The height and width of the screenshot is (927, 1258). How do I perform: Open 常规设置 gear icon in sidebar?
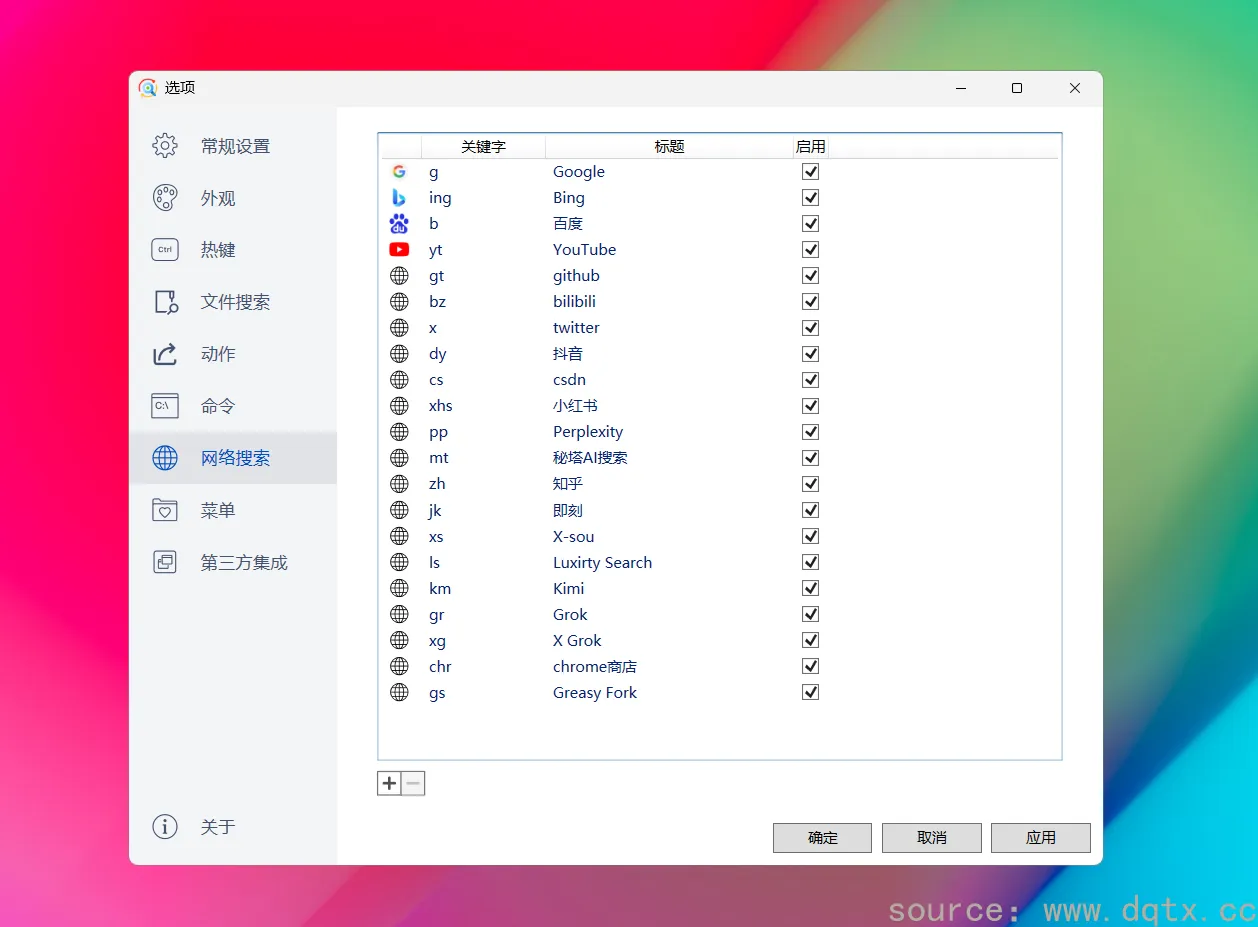click(165, 146)
